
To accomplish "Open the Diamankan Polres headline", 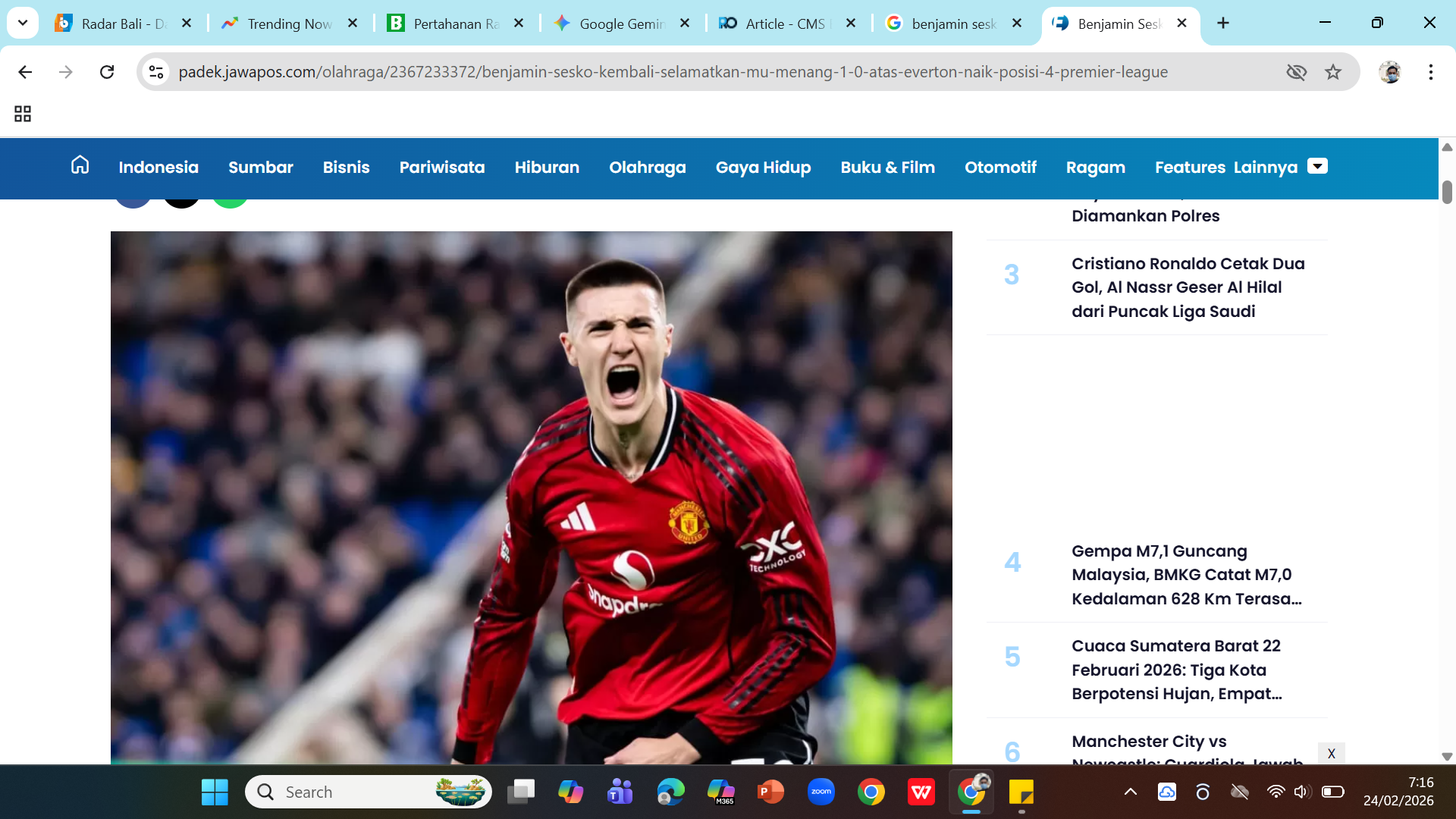I will click(x=1145, y=215).
